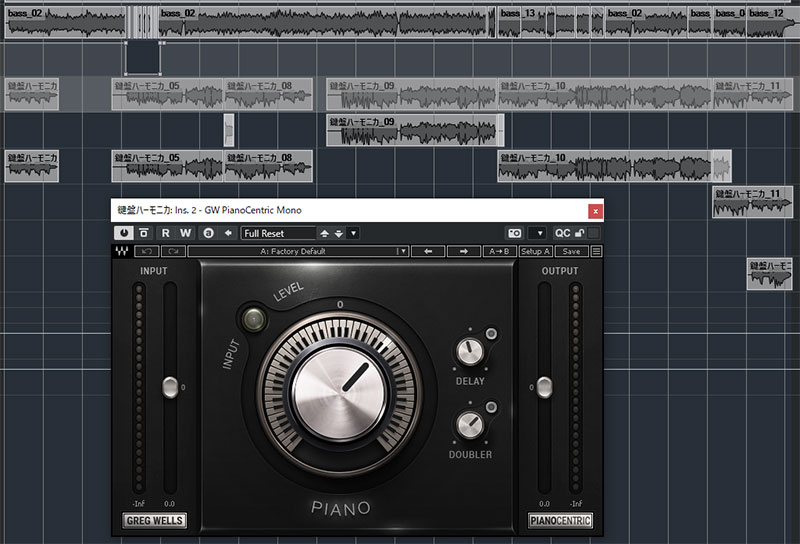Click the large PIANO level knob
Viewport: 800px width, 544px height.
point(339,393)
